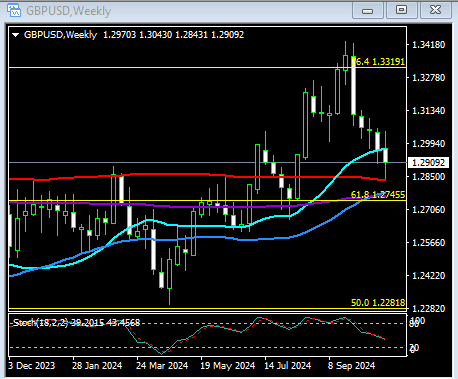Close the GBPUSD,Weekly chart window
Viewport: 458px width, 379px height.
(x=435, y=10)
